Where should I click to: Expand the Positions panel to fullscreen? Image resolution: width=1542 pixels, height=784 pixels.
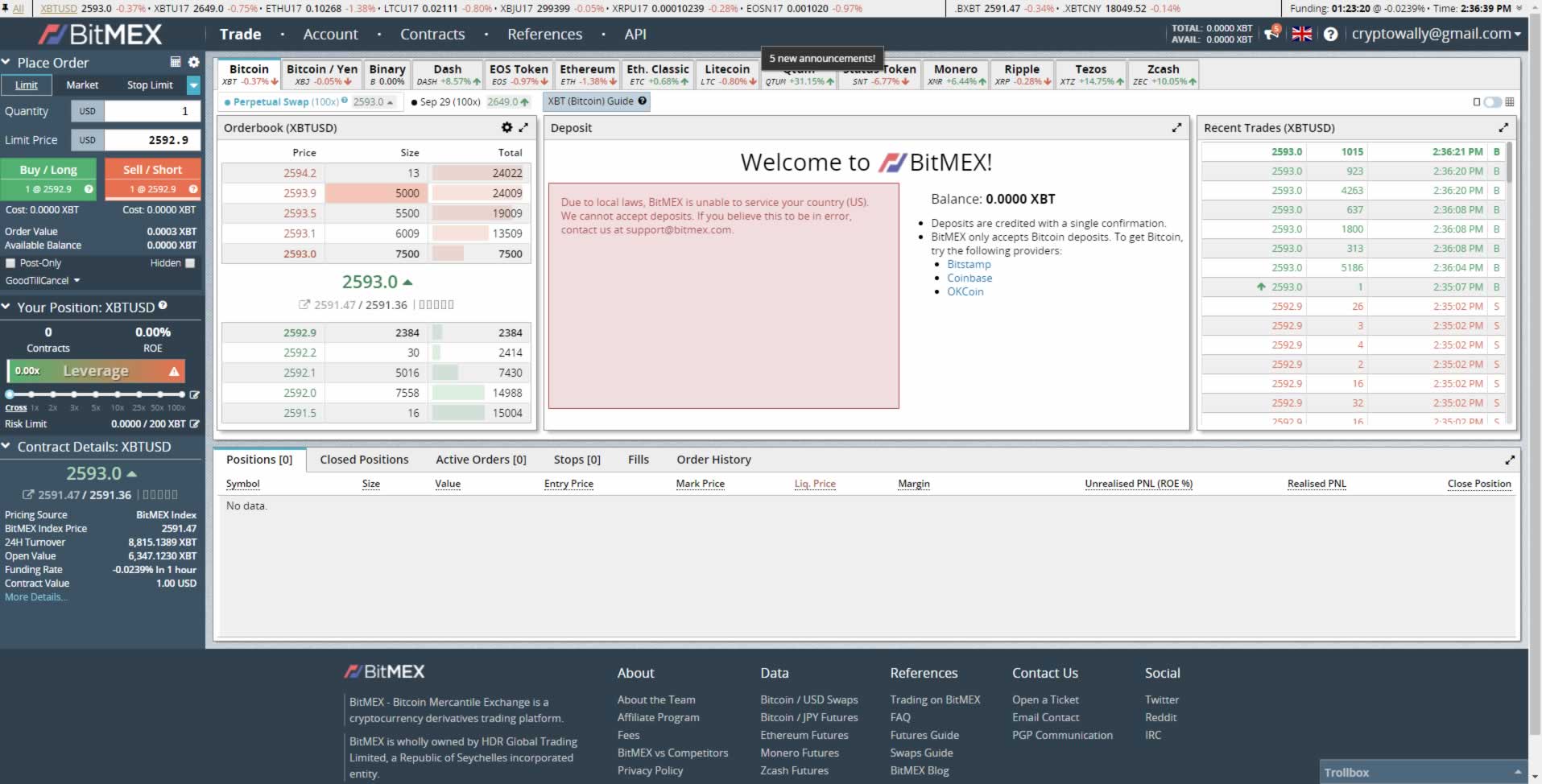[x=1510, y=460]
